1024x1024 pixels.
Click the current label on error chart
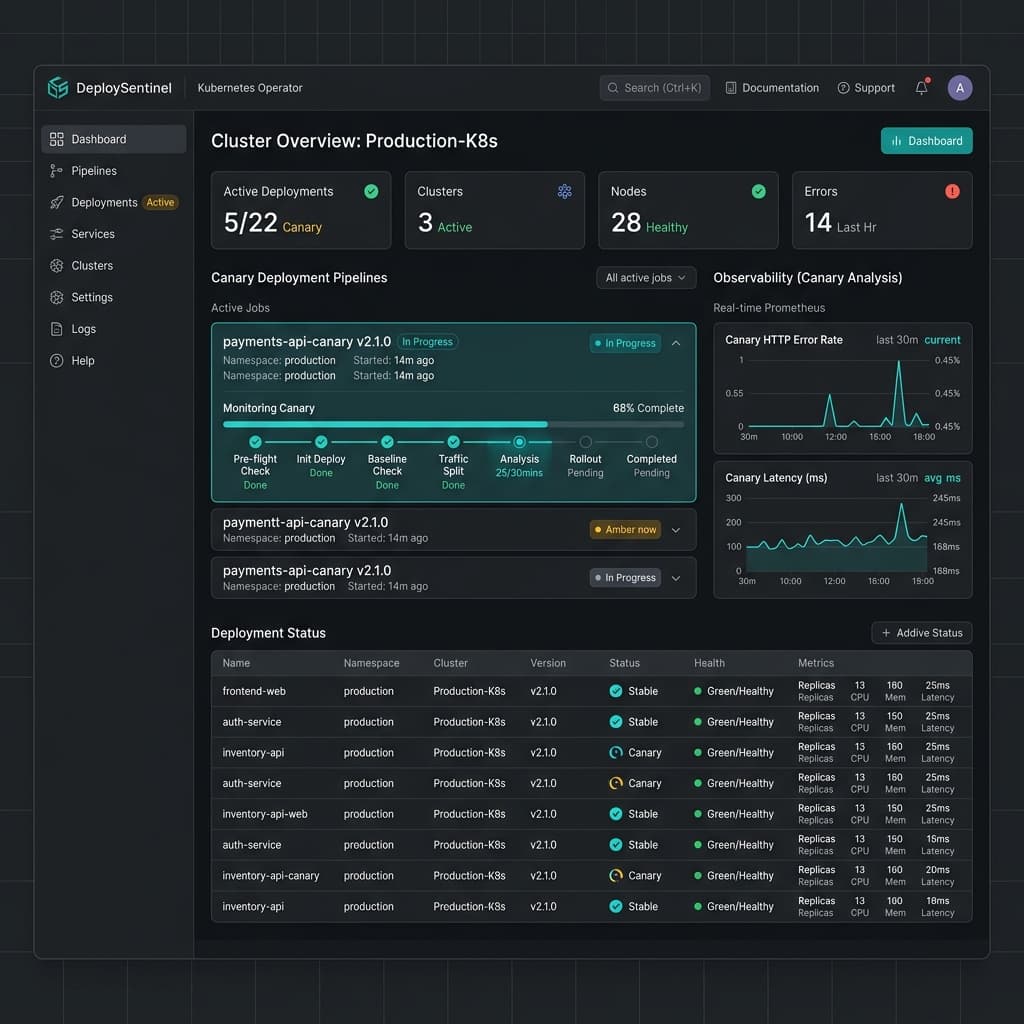(942, 340)
